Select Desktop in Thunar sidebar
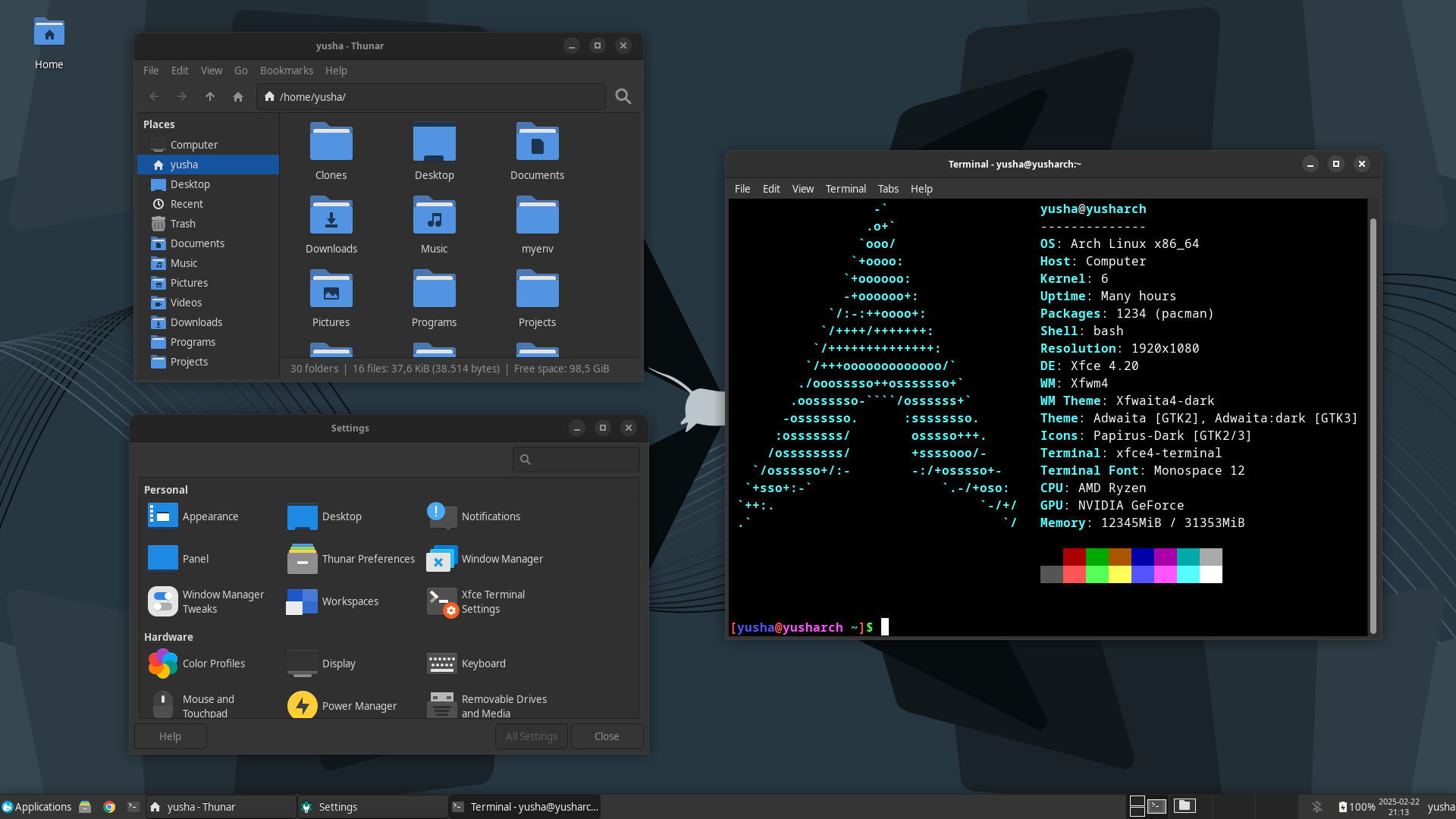 pyautogui.click(x=208, y=184)
